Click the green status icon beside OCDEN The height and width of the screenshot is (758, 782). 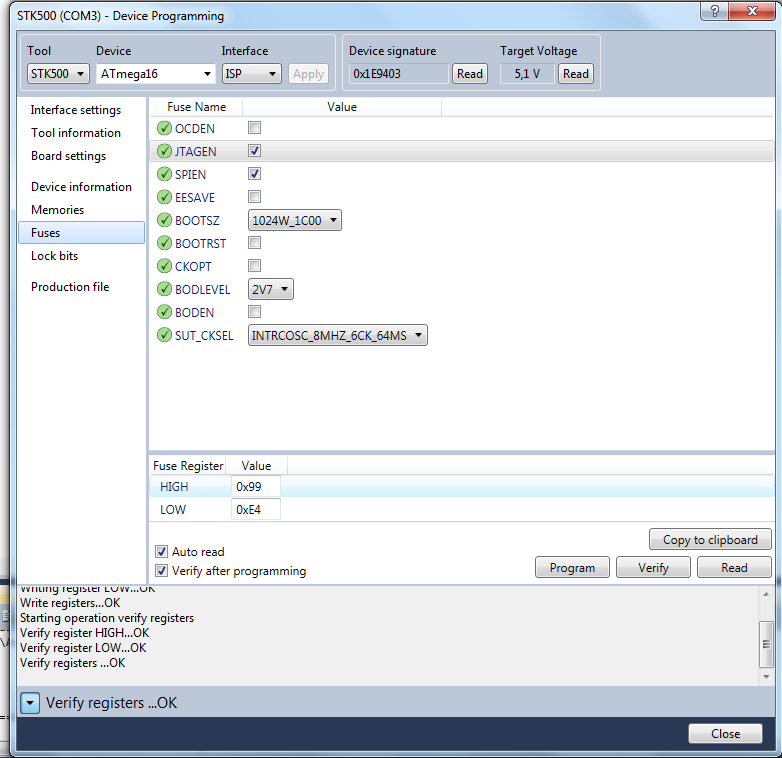[164, 128]
